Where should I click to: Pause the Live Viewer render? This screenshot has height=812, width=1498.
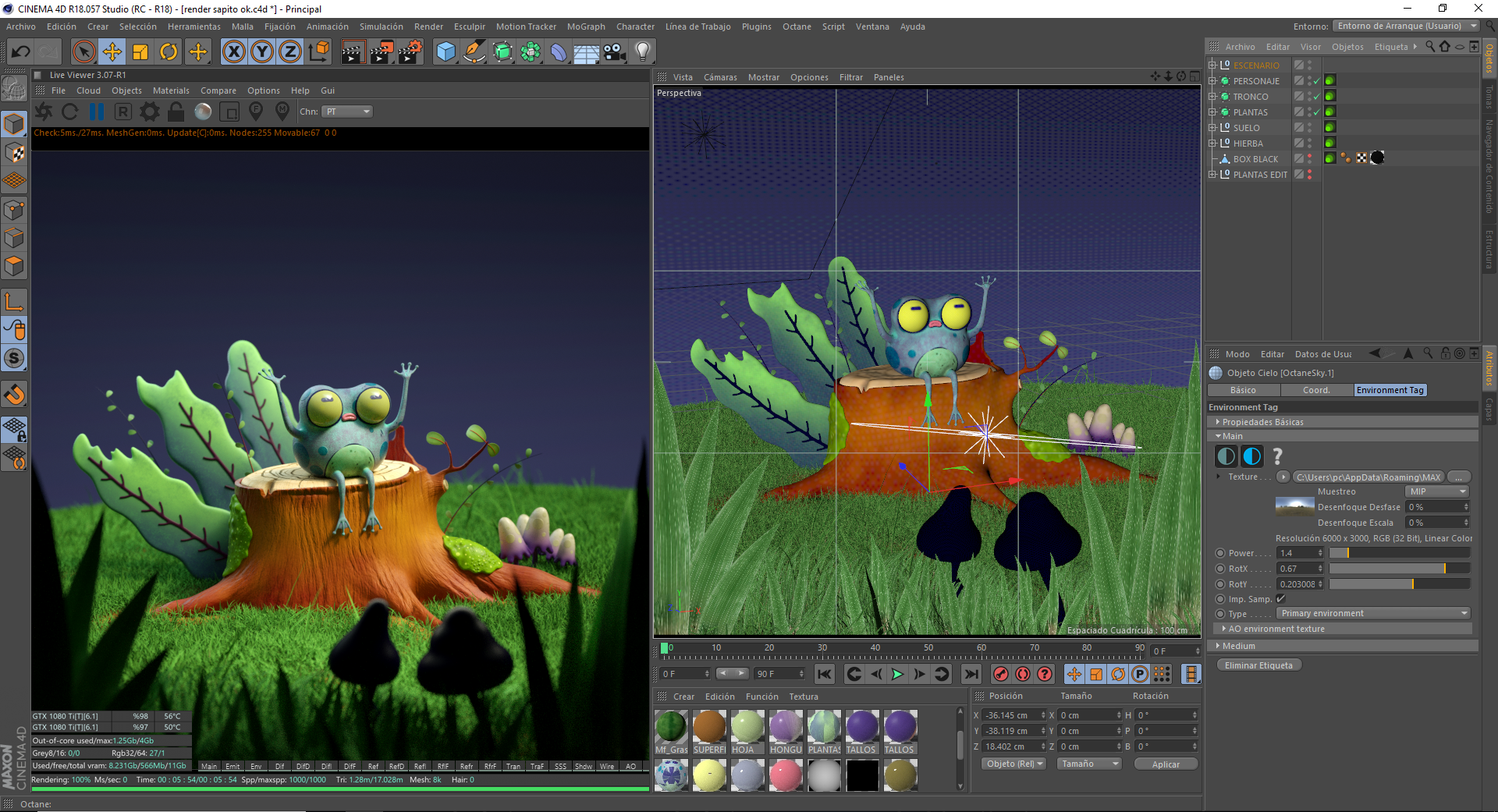pos(97,112)
